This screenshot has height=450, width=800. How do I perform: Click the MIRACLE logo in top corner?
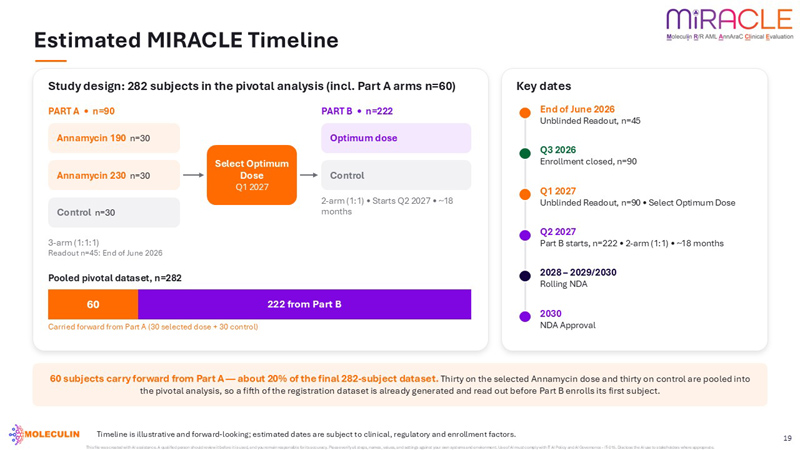coord(730,24)
